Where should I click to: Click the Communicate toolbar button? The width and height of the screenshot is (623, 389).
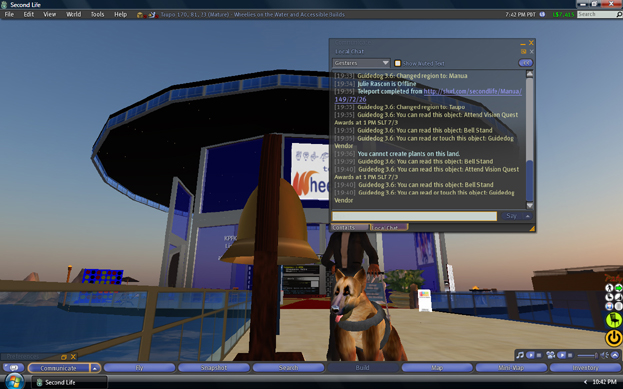coord(58,368)
